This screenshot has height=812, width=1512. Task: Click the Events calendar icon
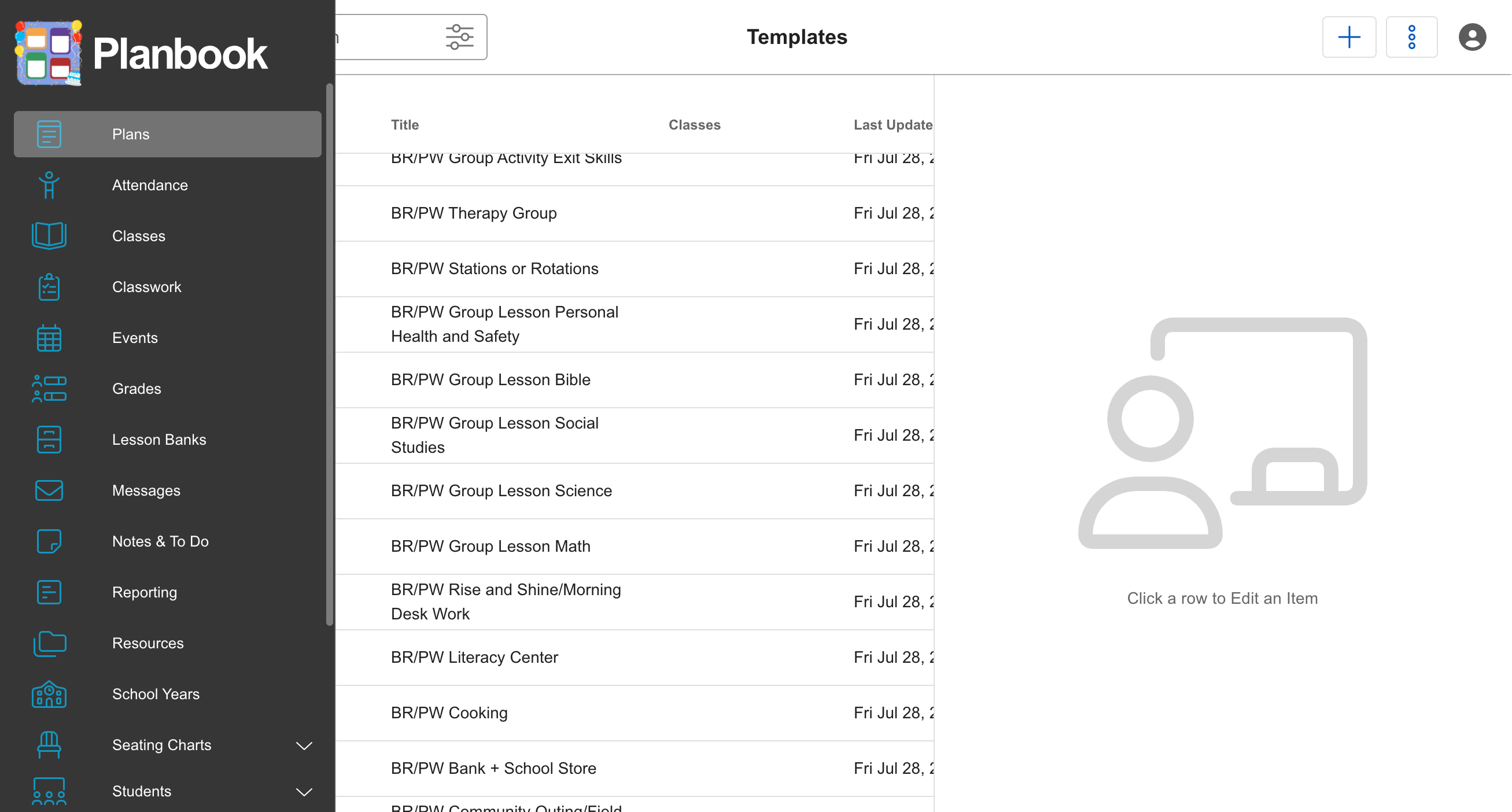point(49,338)
